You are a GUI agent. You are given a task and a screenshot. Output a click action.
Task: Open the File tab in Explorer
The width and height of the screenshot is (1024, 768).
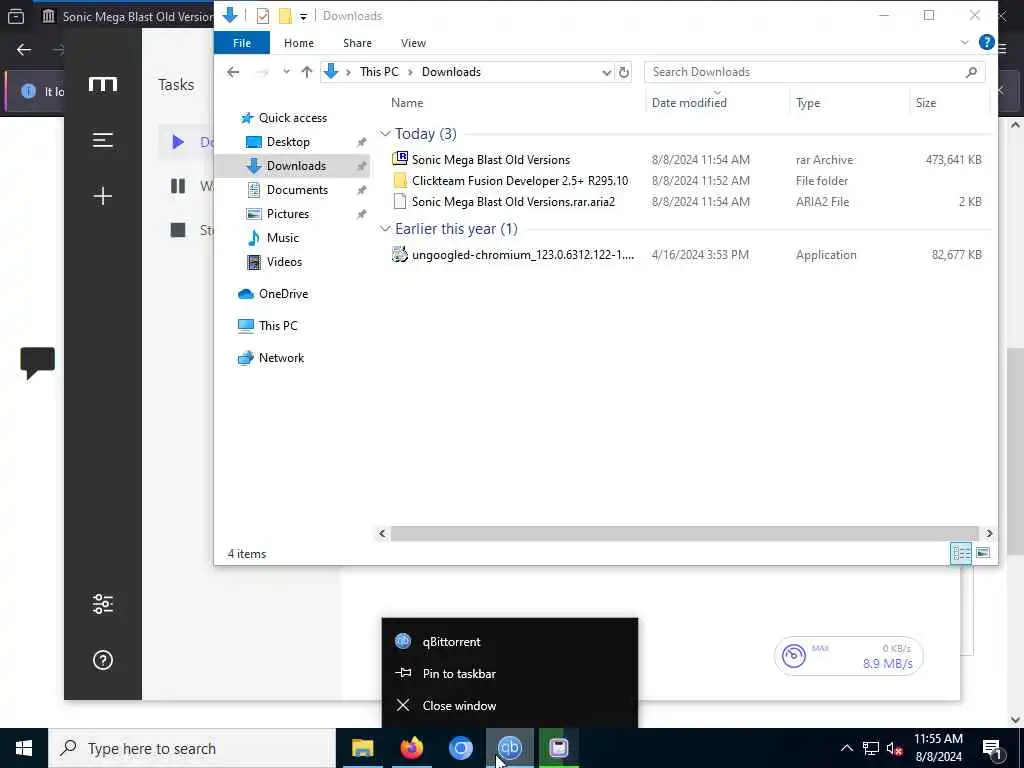pos(242,43)
